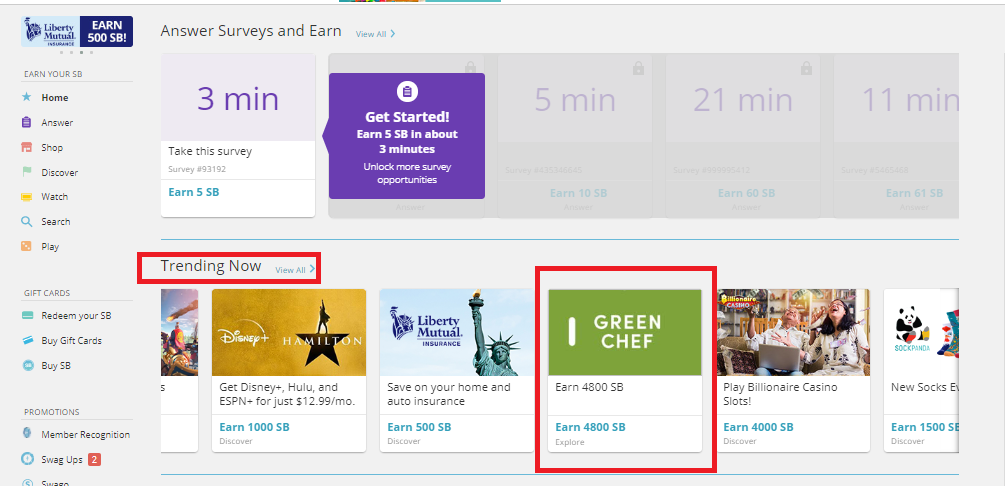This screenshot has width=1005, height=486.
Task: Click the Buy SB coin icon
Action: coord(28,365)
